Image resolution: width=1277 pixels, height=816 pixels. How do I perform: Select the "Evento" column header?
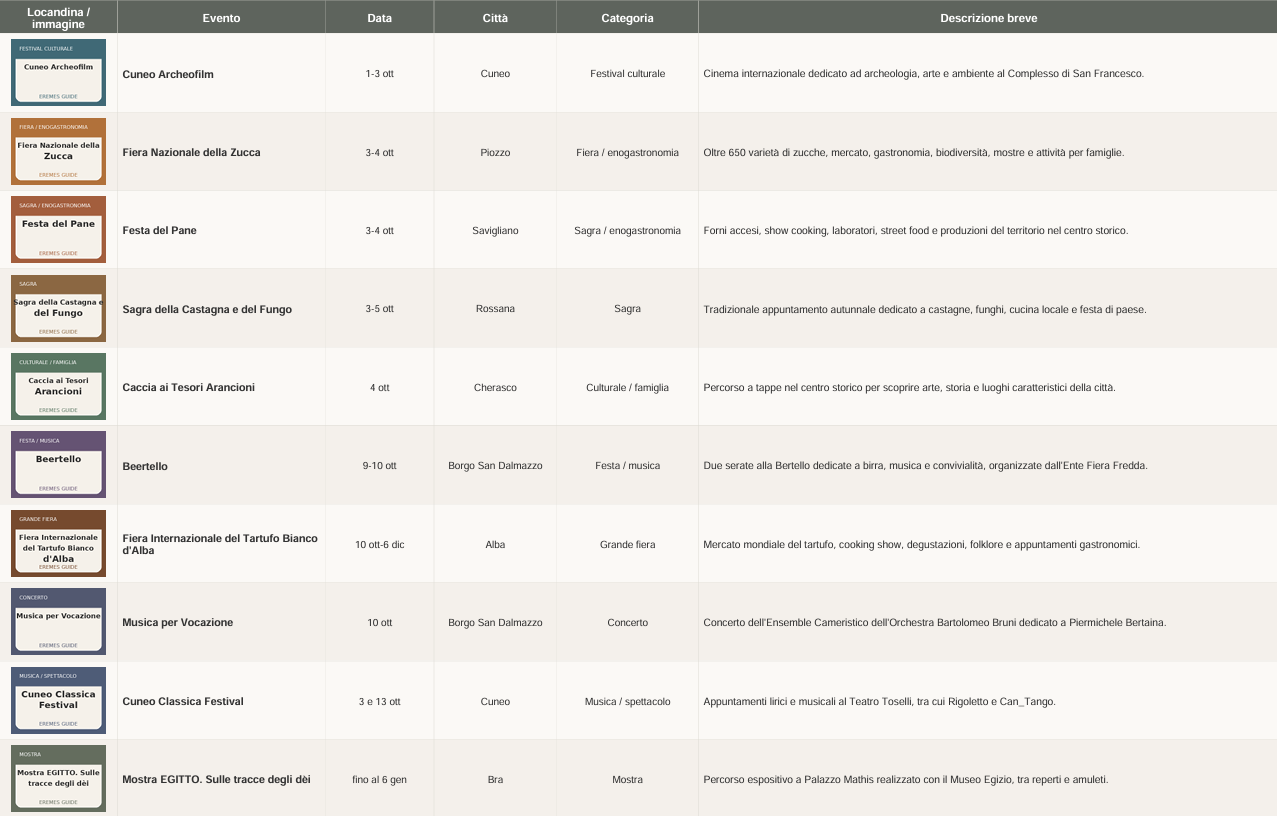(221, 18)
